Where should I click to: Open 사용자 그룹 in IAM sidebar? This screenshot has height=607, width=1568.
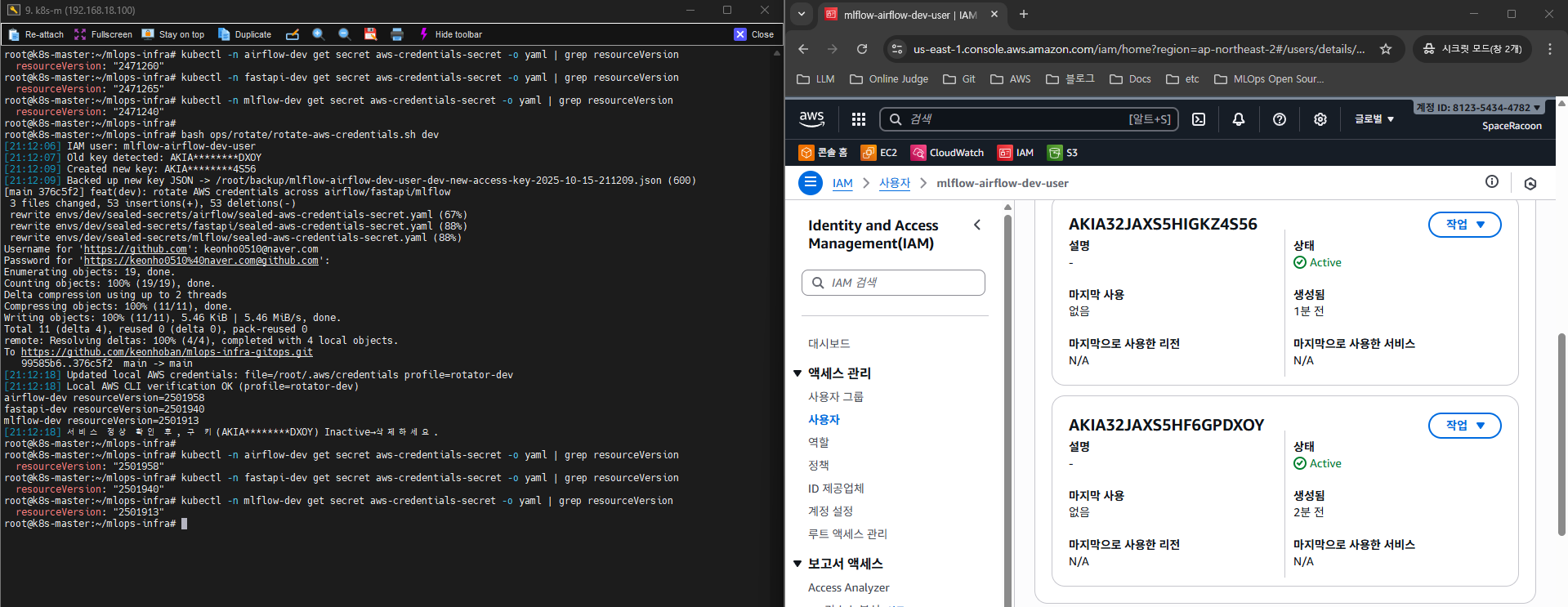point(835,396)
